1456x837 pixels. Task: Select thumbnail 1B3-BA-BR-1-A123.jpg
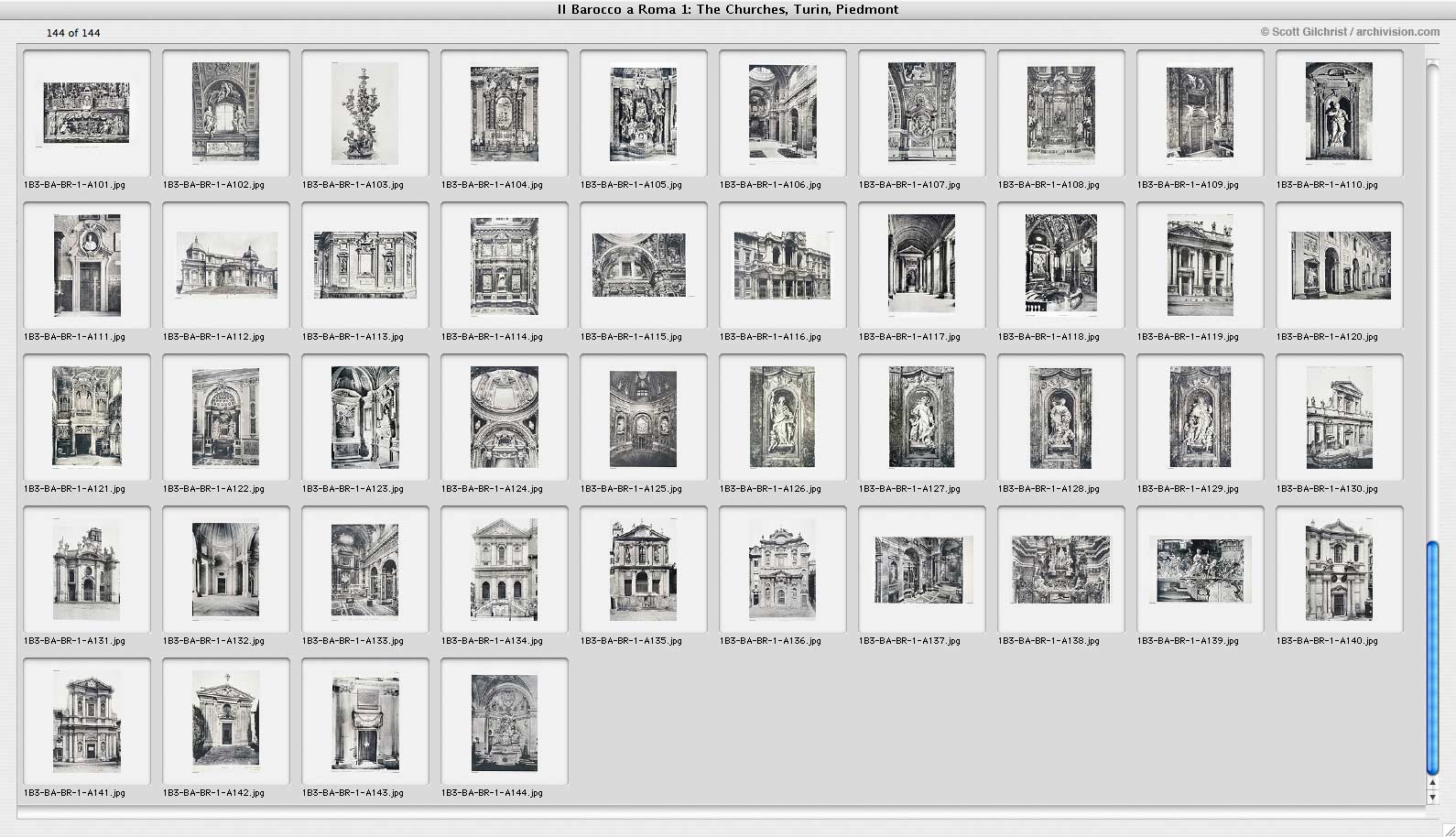pos(365,417)
